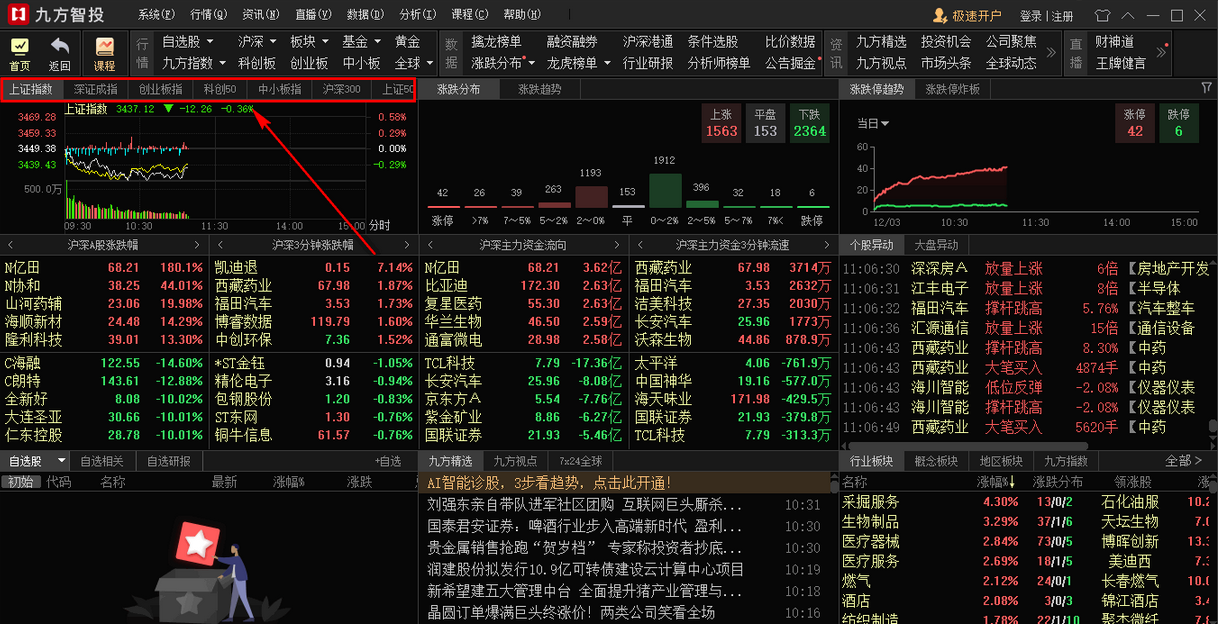
Task: Select the 采掘服务 sector row
Action: click(1027, 502)
